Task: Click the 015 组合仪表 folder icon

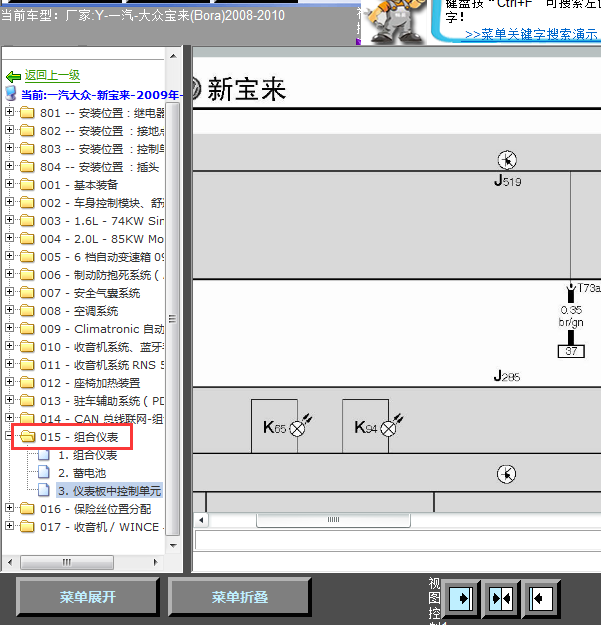Action: [28, 437]
